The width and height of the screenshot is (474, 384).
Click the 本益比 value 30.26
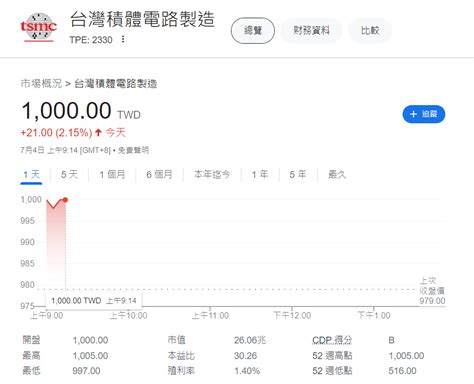pos(245,356)
